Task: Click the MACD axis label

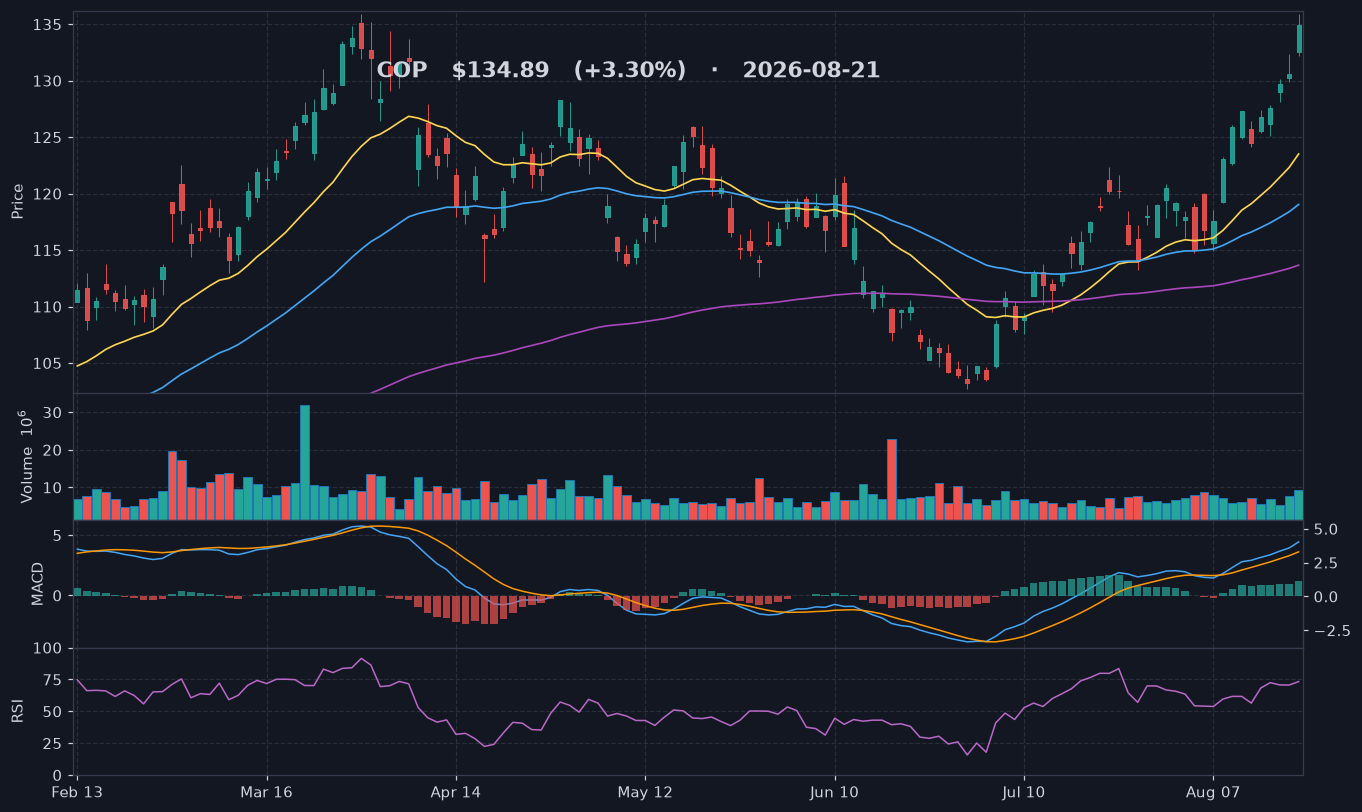Action: 38,584
